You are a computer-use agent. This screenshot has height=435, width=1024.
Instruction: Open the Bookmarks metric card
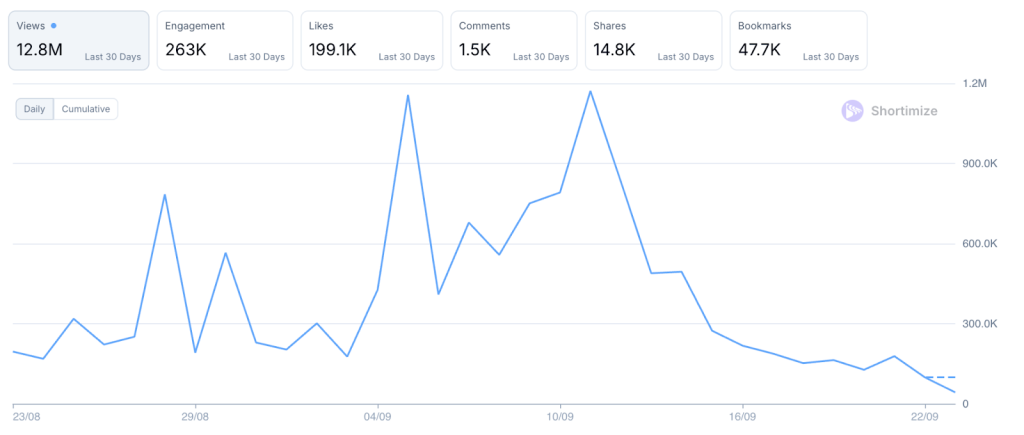(x=798, y=41)
